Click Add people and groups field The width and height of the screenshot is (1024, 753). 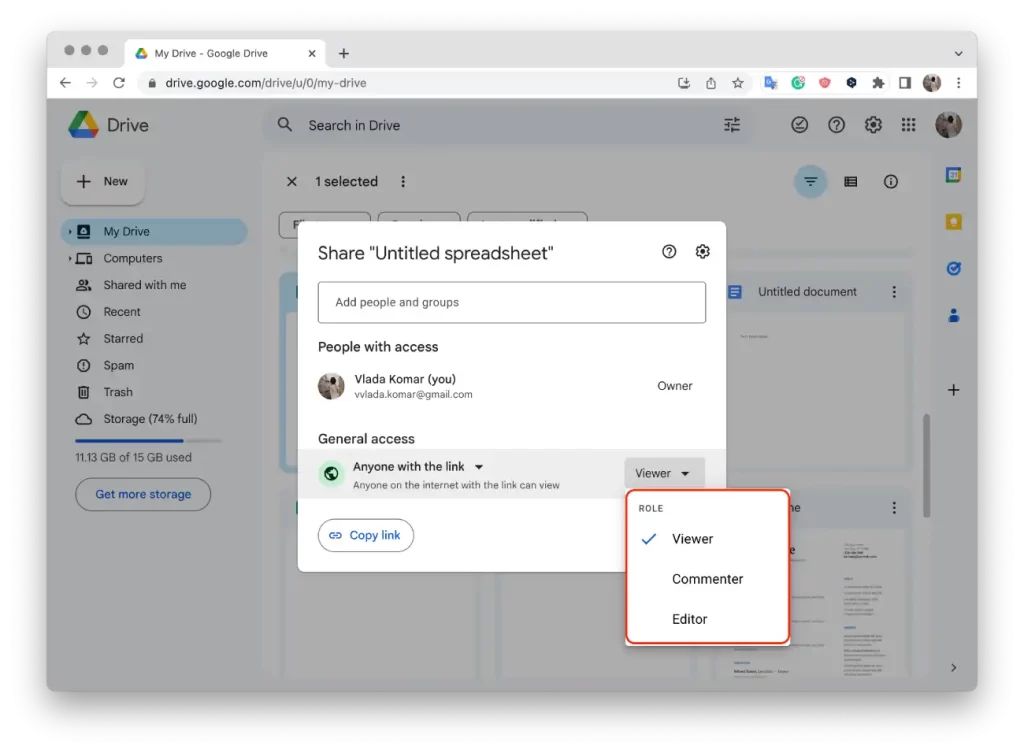(x=511, y=302)
